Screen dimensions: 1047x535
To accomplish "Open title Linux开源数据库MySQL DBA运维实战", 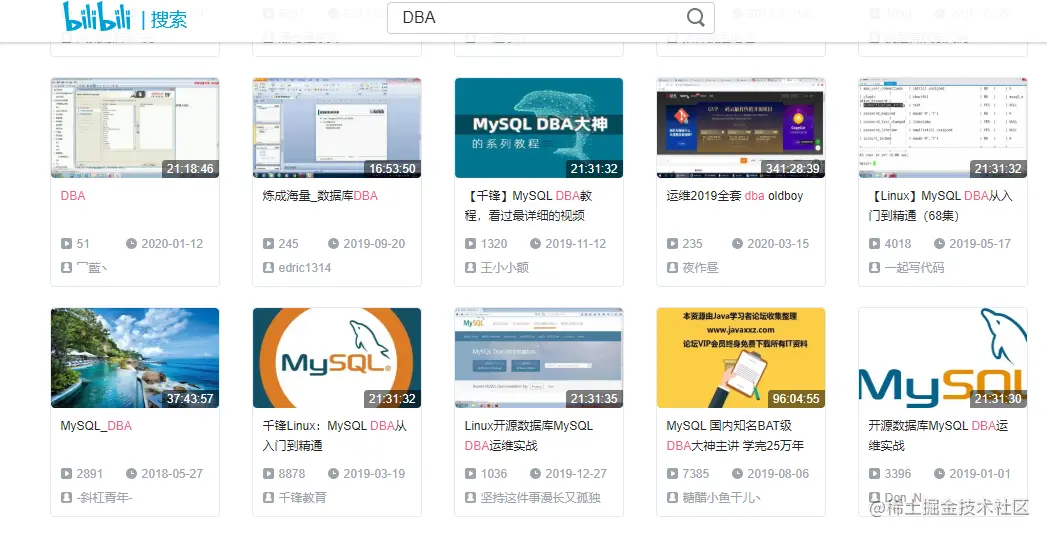I will [x=529, y=435].
